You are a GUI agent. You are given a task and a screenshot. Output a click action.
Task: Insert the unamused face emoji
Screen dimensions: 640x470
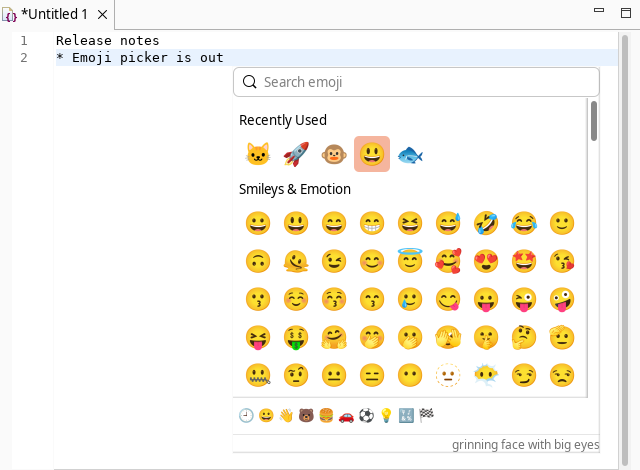click(562, 375)
